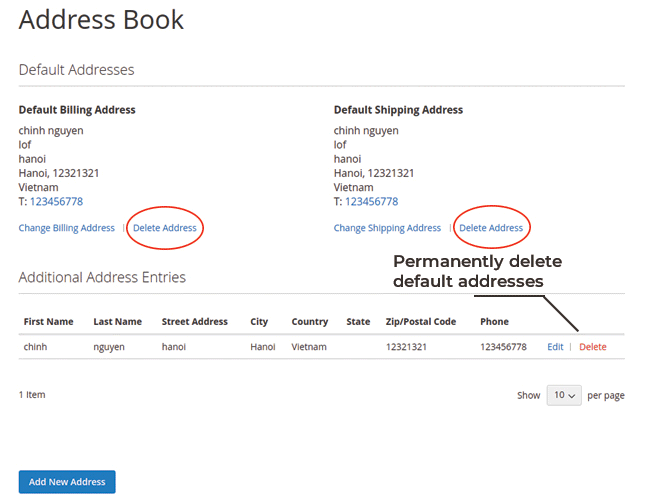Image resolution: width=650 pixels, height=500 pixels.
Task: Click the City column header
Action: pos(259,322)
